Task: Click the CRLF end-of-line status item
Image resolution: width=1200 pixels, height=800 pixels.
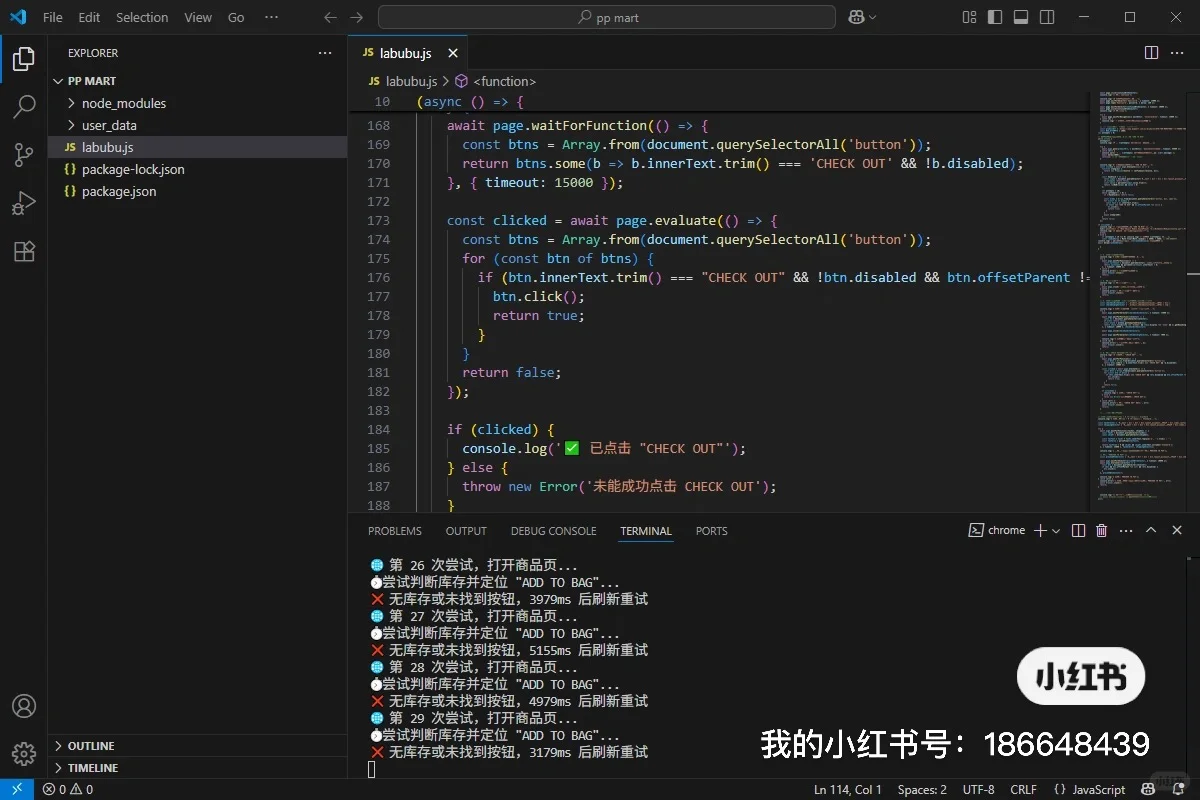Action: tap(1024, 789)
